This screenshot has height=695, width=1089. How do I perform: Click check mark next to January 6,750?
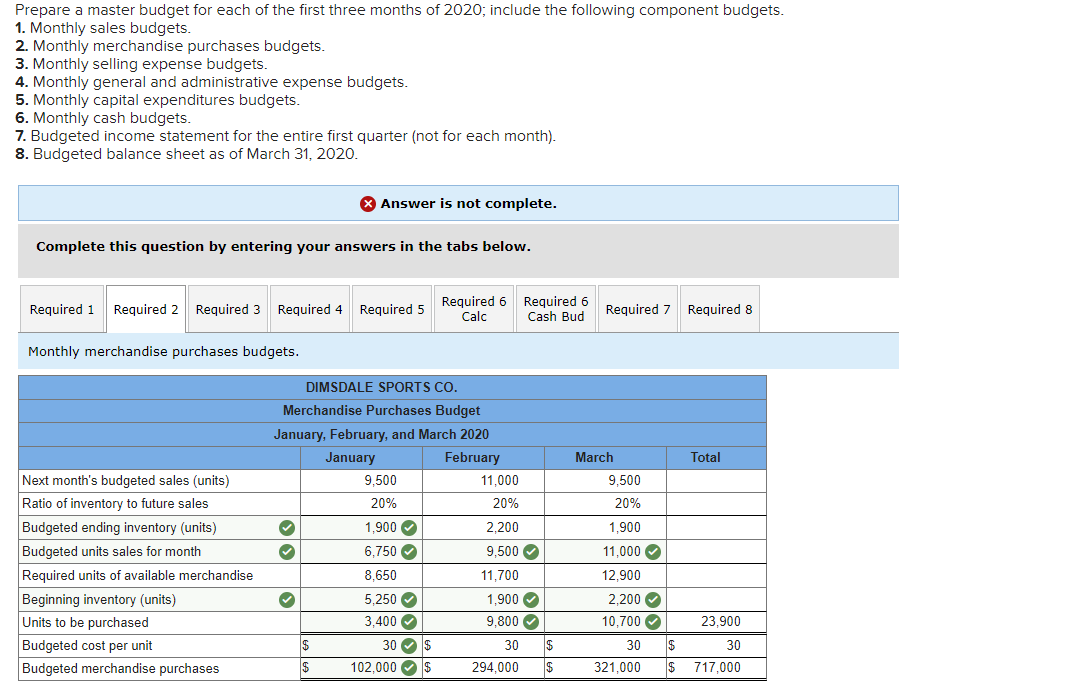pyautogui.click(x=409, y=552)
